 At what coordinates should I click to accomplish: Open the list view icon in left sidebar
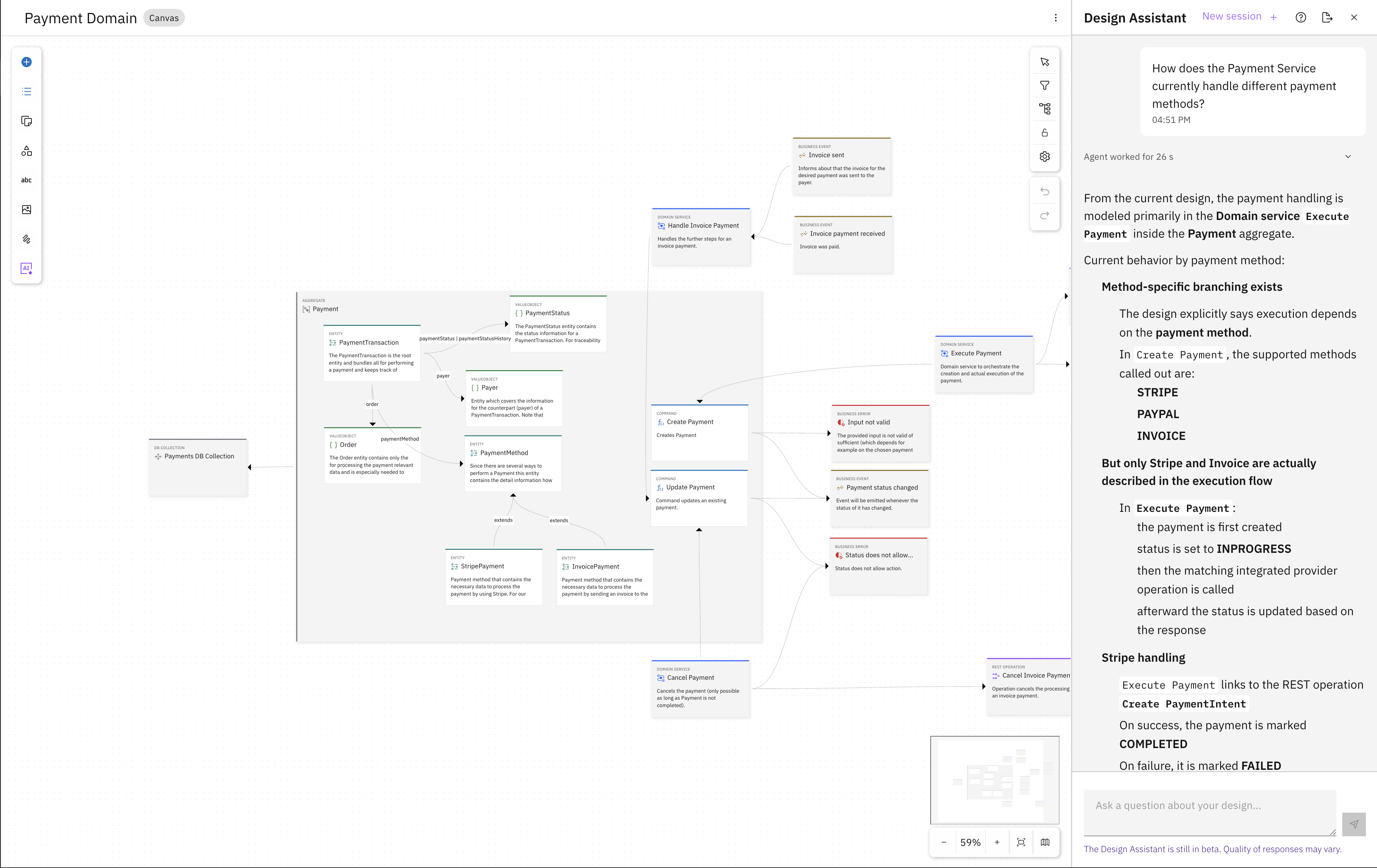pyautogui.click(x=26, y=92)
